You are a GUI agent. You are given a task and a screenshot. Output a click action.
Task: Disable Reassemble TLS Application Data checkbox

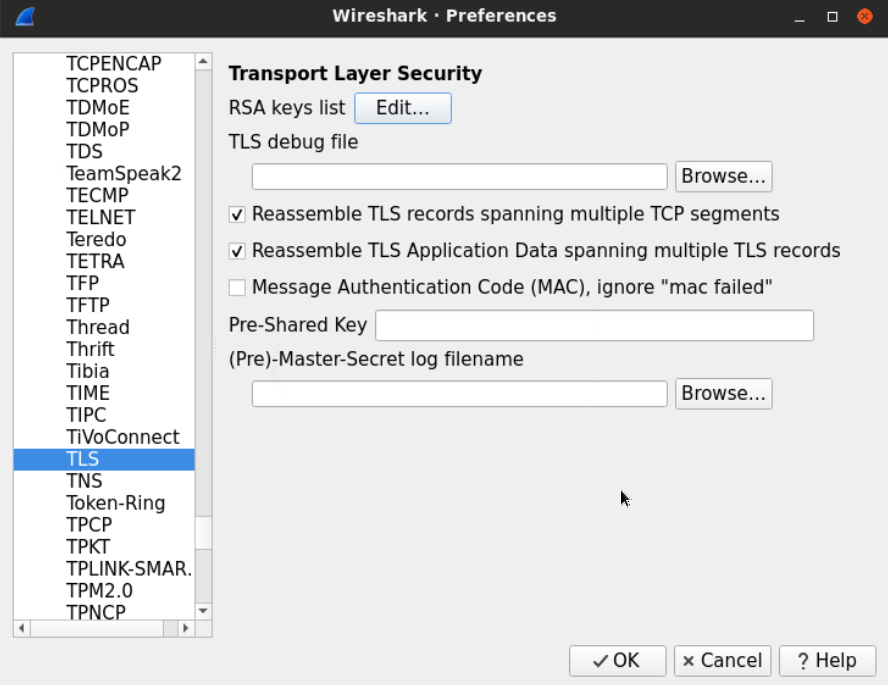tap(237, 251)
